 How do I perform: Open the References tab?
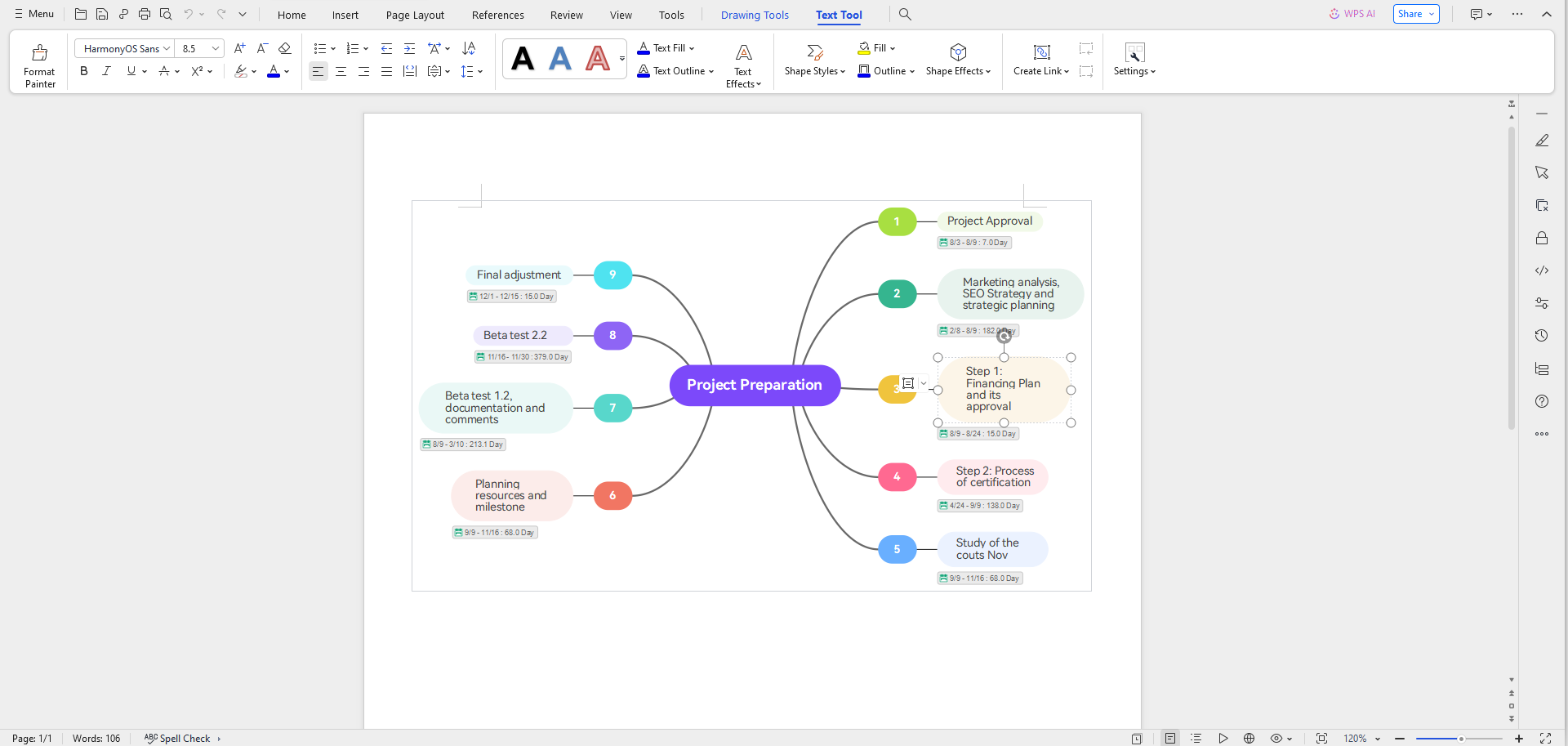click(x=498, y=15)
